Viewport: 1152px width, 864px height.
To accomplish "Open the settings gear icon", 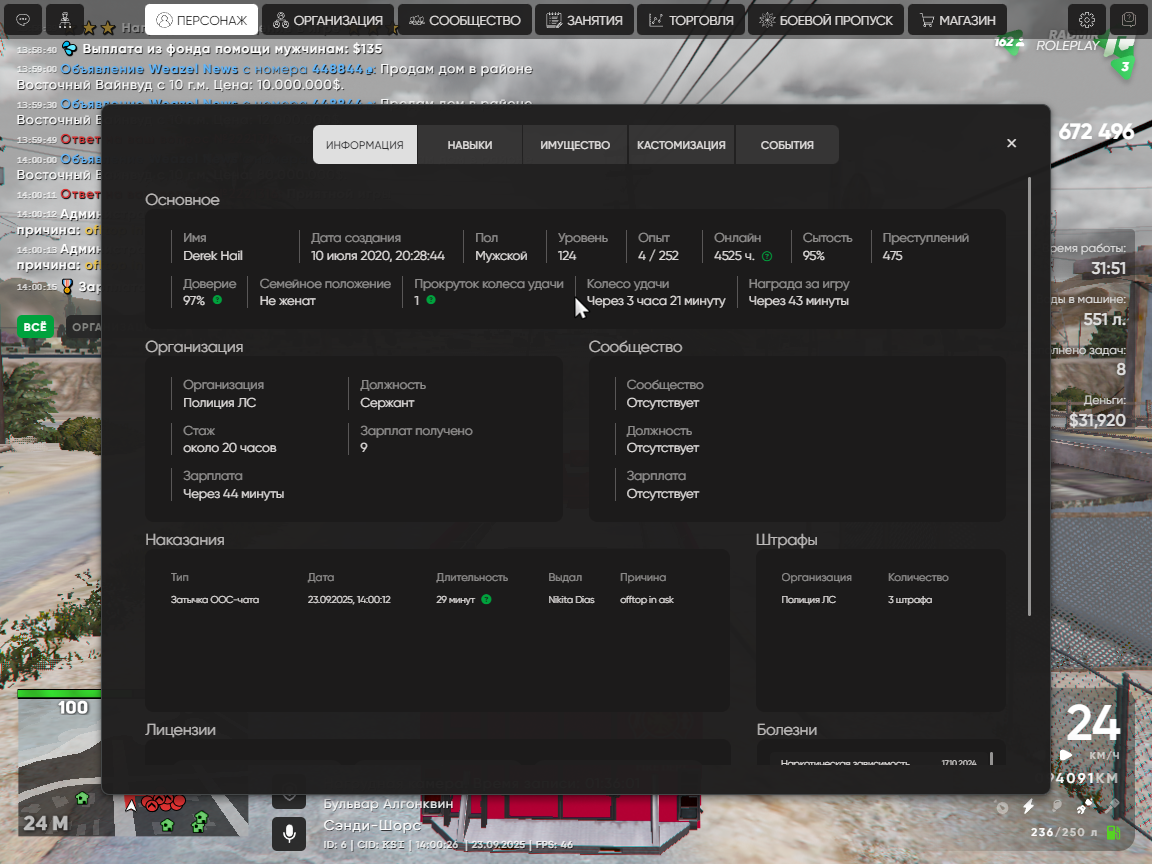I will pos(1087,20).
